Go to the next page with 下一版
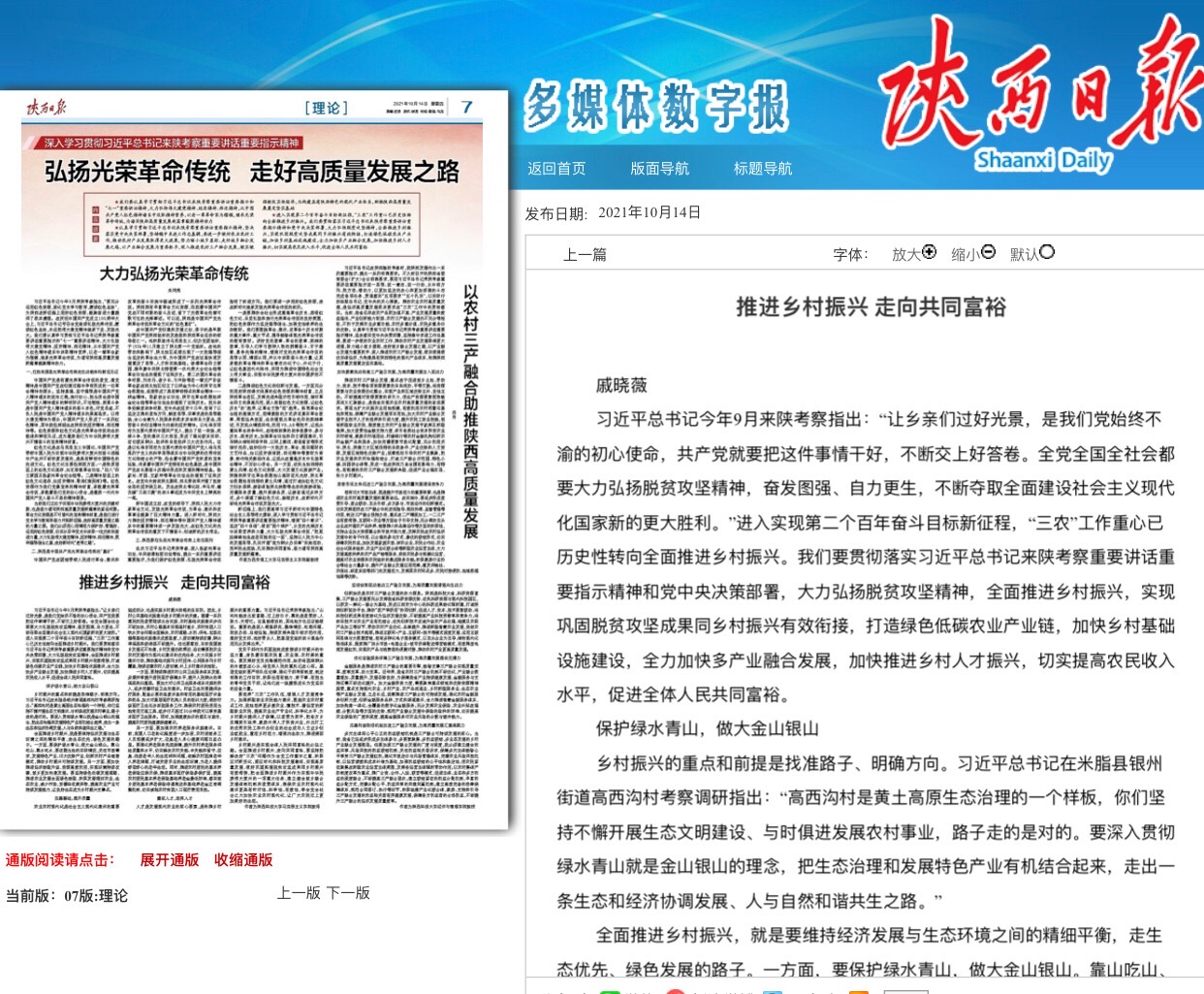The image size is (1204, 994). (x=348, y=893)
